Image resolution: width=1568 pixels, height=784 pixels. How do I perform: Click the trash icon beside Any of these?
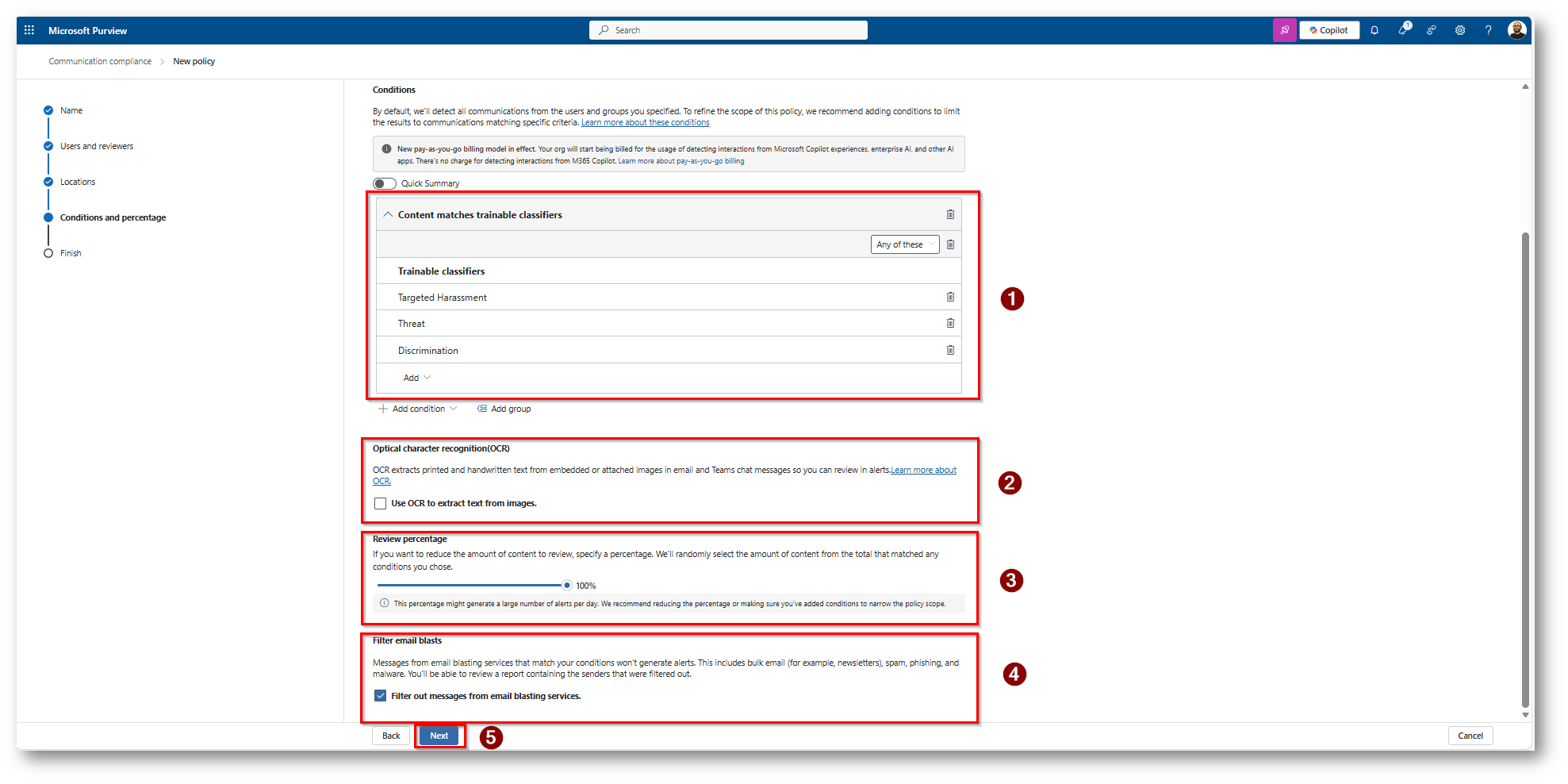[950, 244]
